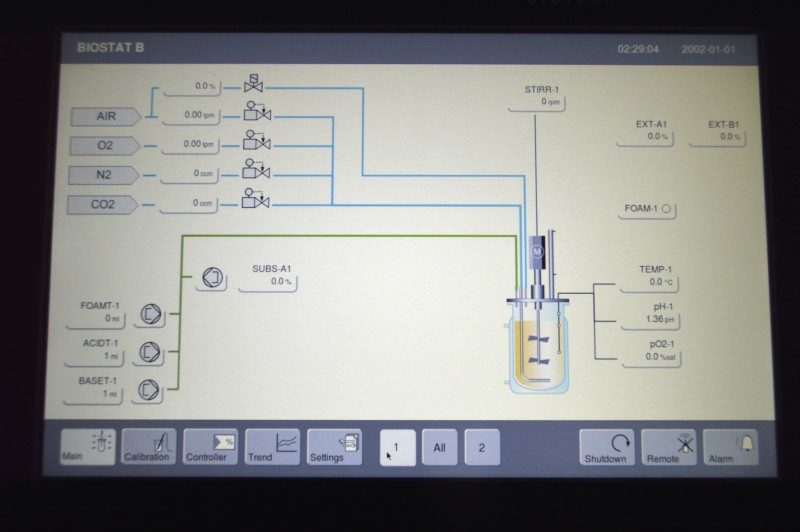Open the BASET-1 base pump icon
Image resolution: width=800 pixels, height=532 pixels.
pos(148,390)
